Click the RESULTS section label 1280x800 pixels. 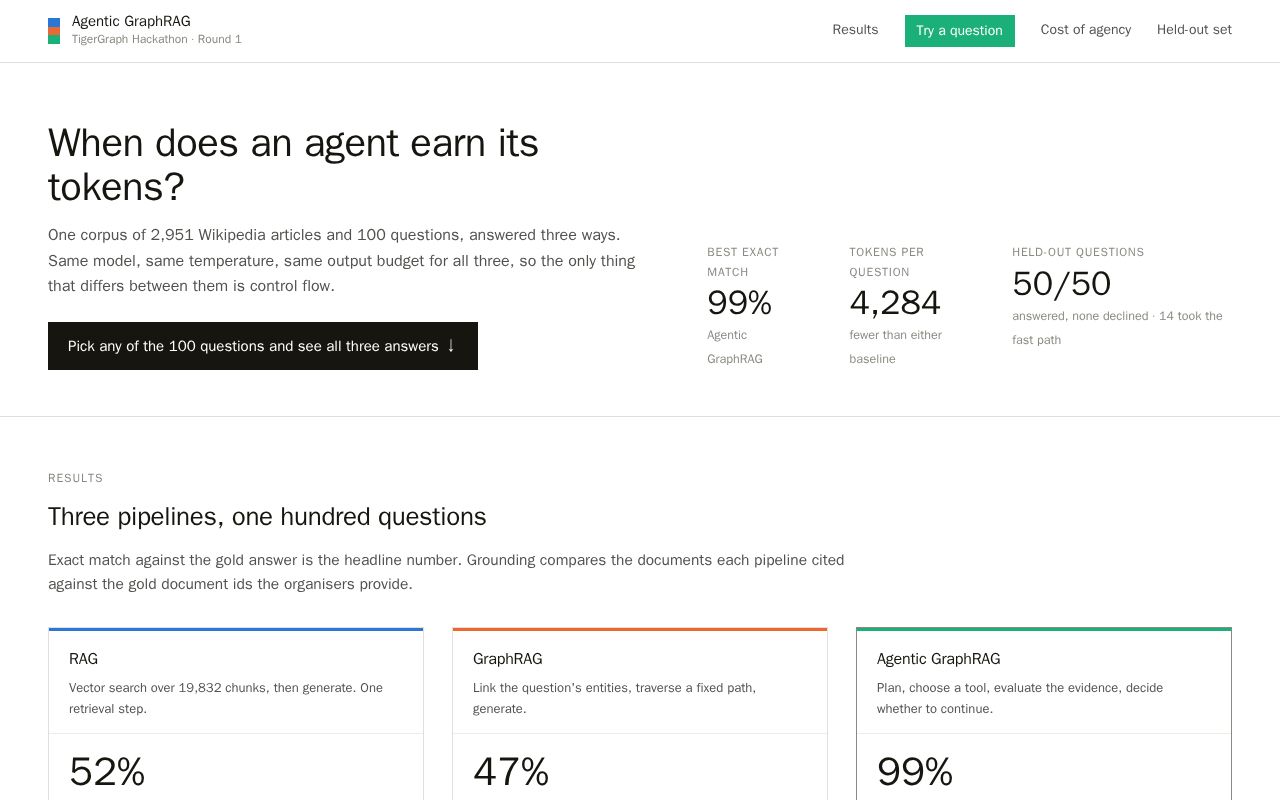[x=75, y=479]
